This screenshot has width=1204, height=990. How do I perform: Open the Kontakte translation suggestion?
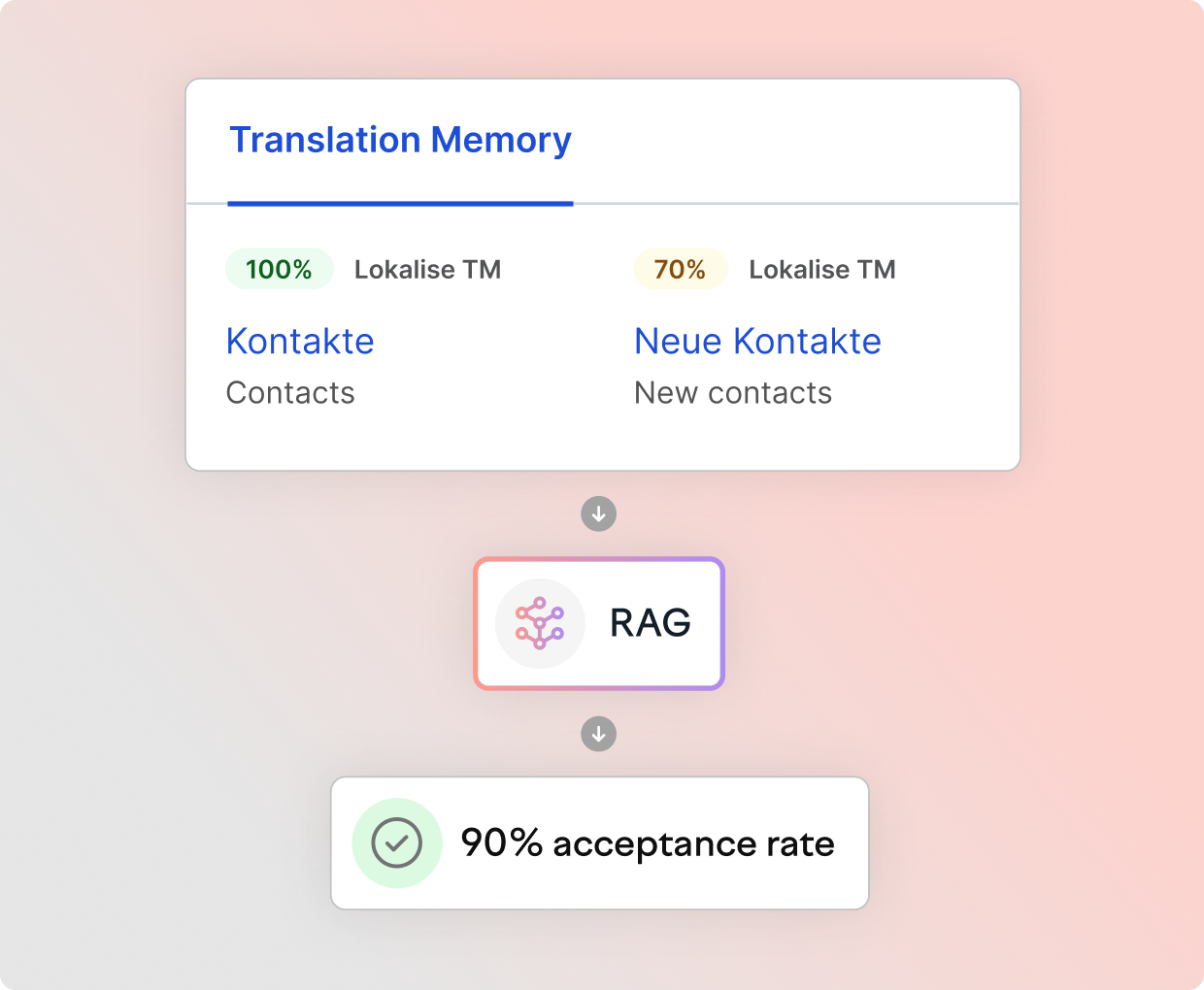coord(300,342)
